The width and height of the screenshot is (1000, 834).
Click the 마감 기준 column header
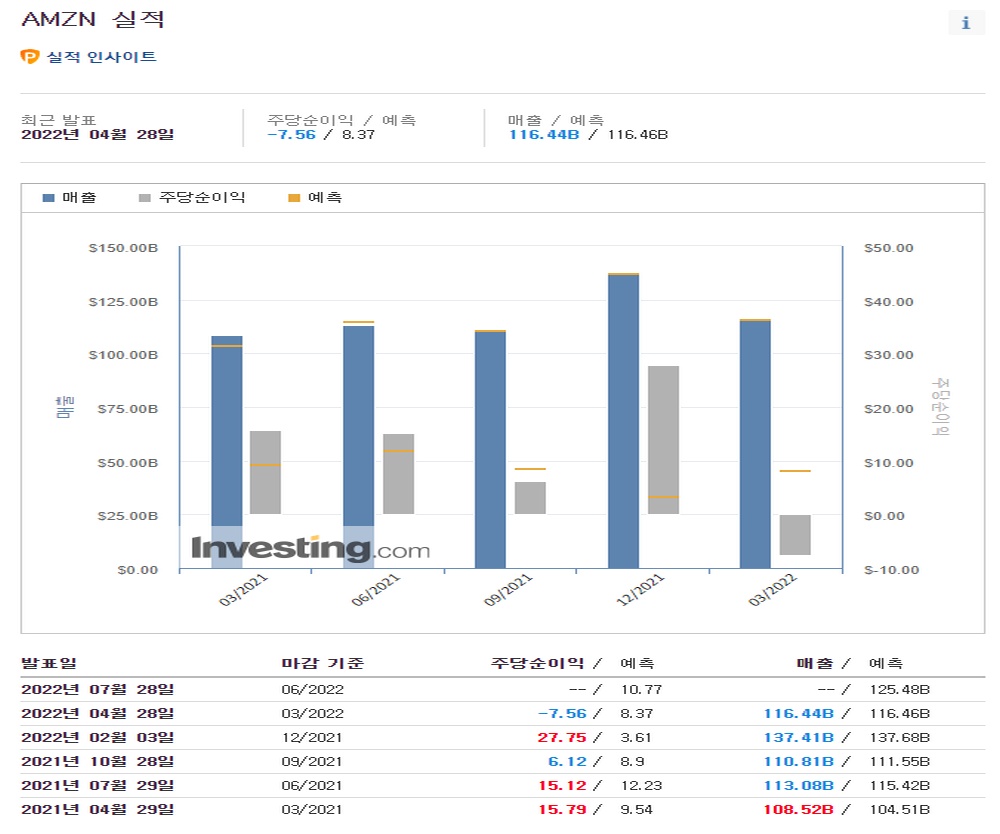point(323,663)
